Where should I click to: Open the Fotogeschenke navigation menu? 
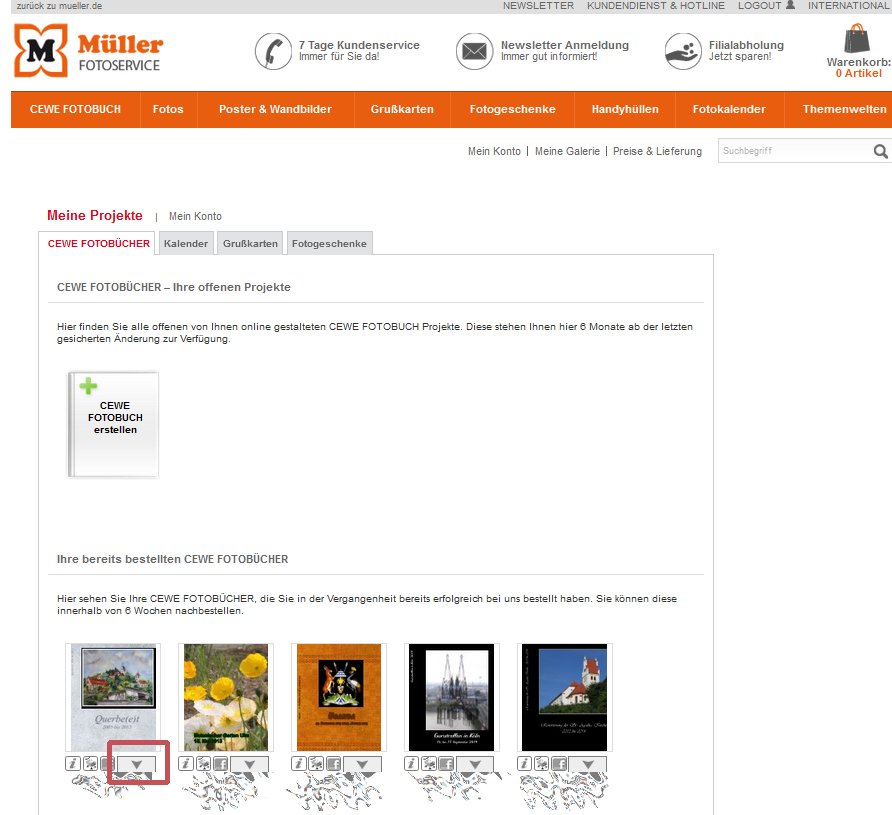513,109
